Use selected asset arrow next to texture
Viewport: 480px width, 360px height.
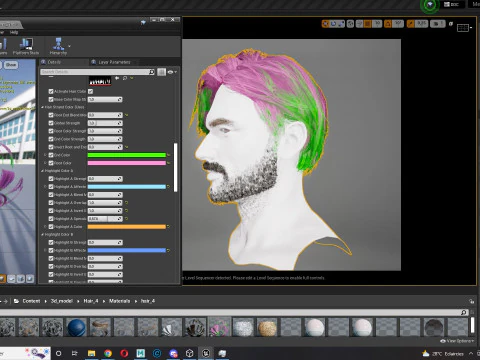coord(117,78)
